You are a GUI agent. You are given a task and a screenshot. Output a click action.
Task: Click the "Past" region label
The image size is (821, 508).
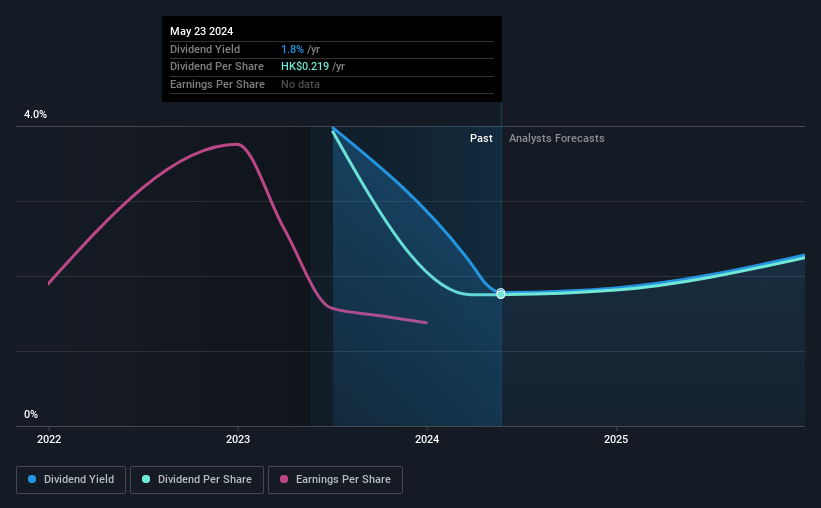(481, 139)
